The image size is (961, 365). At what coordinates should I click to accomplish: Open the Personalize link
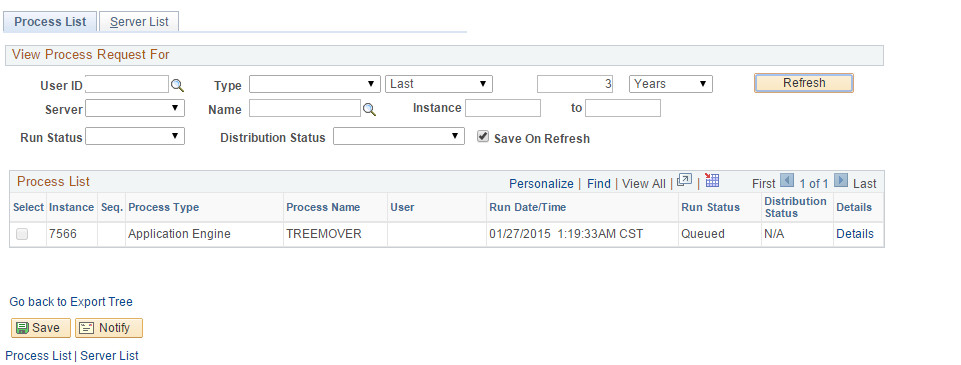coord(541,183)
